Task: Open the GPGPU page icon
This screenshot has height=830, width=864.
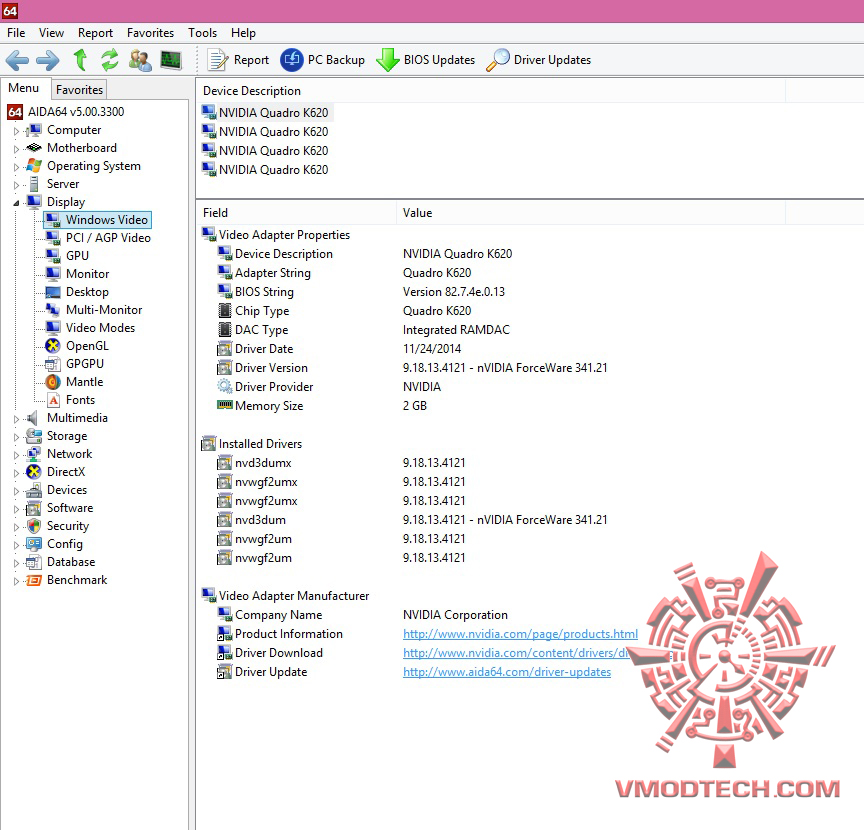Action: (x=53, y=364)
